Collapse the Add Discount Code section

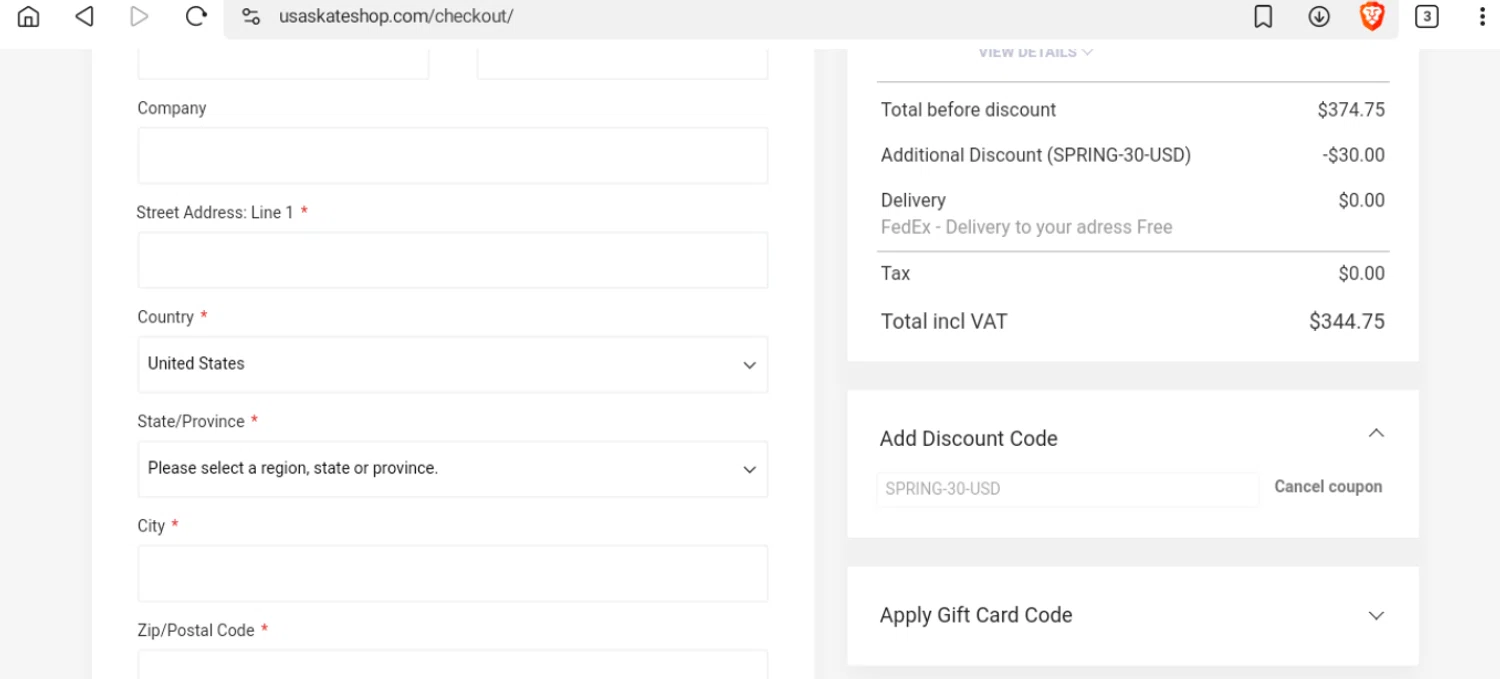tap(1376, 433)
